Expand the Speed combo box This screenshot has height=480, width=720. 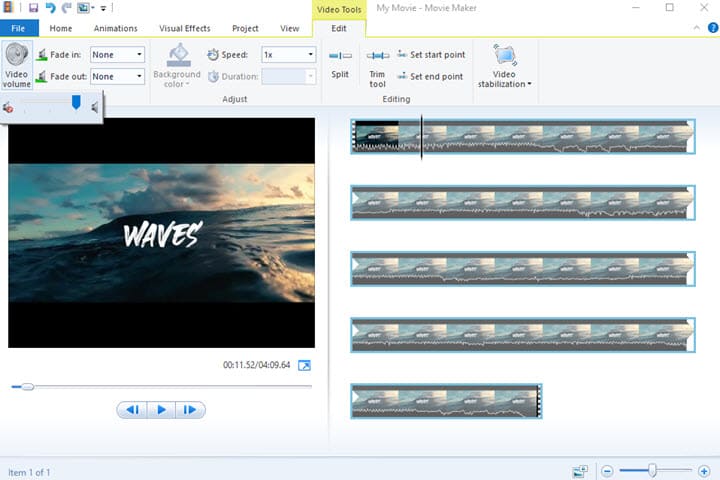click(288, 55)
